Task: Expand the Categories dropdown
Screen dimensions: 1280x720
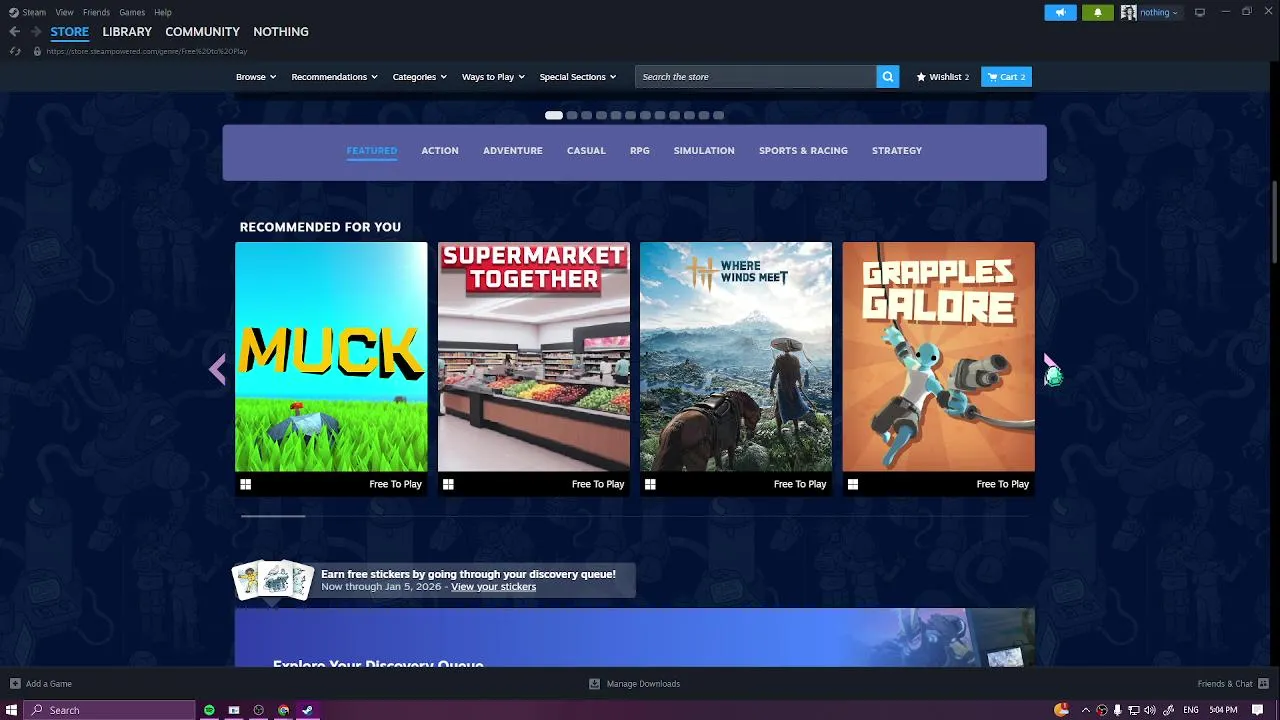Action: [419, 77]
